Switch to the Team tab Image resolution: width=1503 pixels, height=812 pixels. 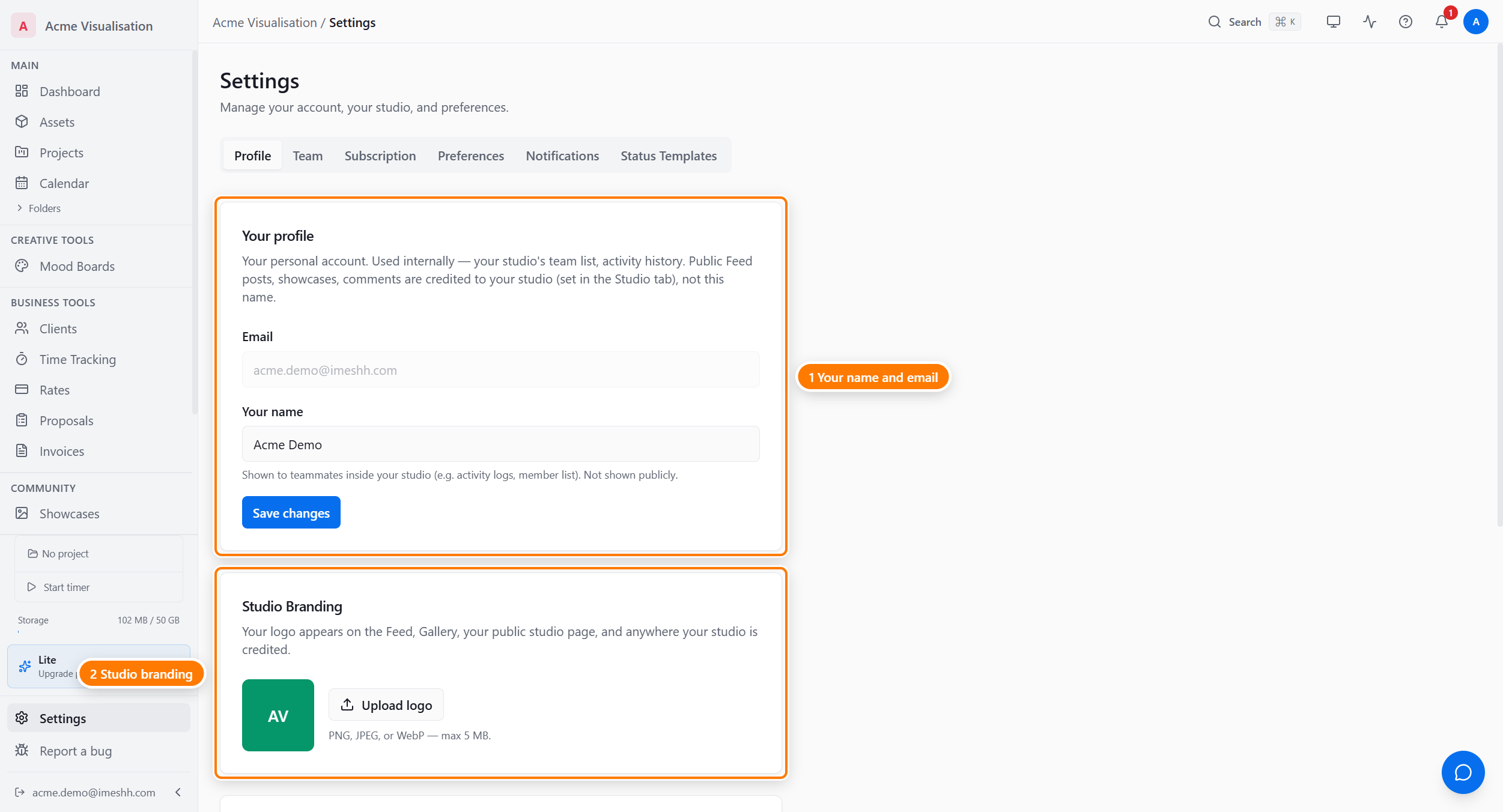coord(308,156)
